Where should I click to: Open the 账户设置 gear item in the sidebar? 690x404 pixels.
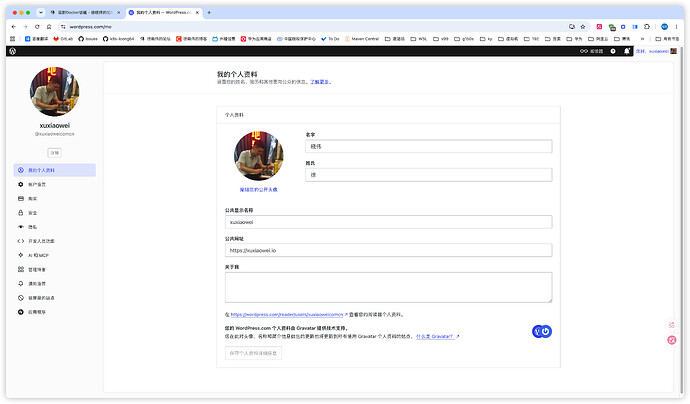click(55, 184)
